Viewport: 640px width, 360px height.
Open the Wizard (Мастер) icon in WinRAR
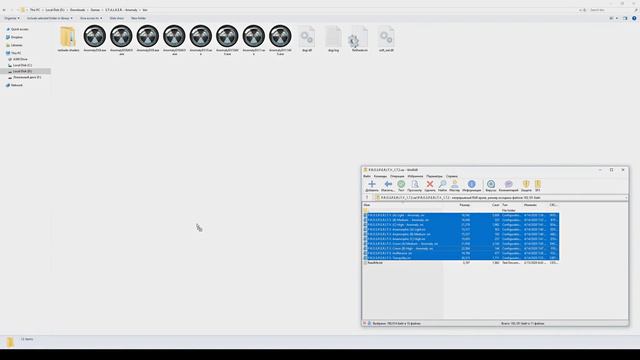click(454, 186)
